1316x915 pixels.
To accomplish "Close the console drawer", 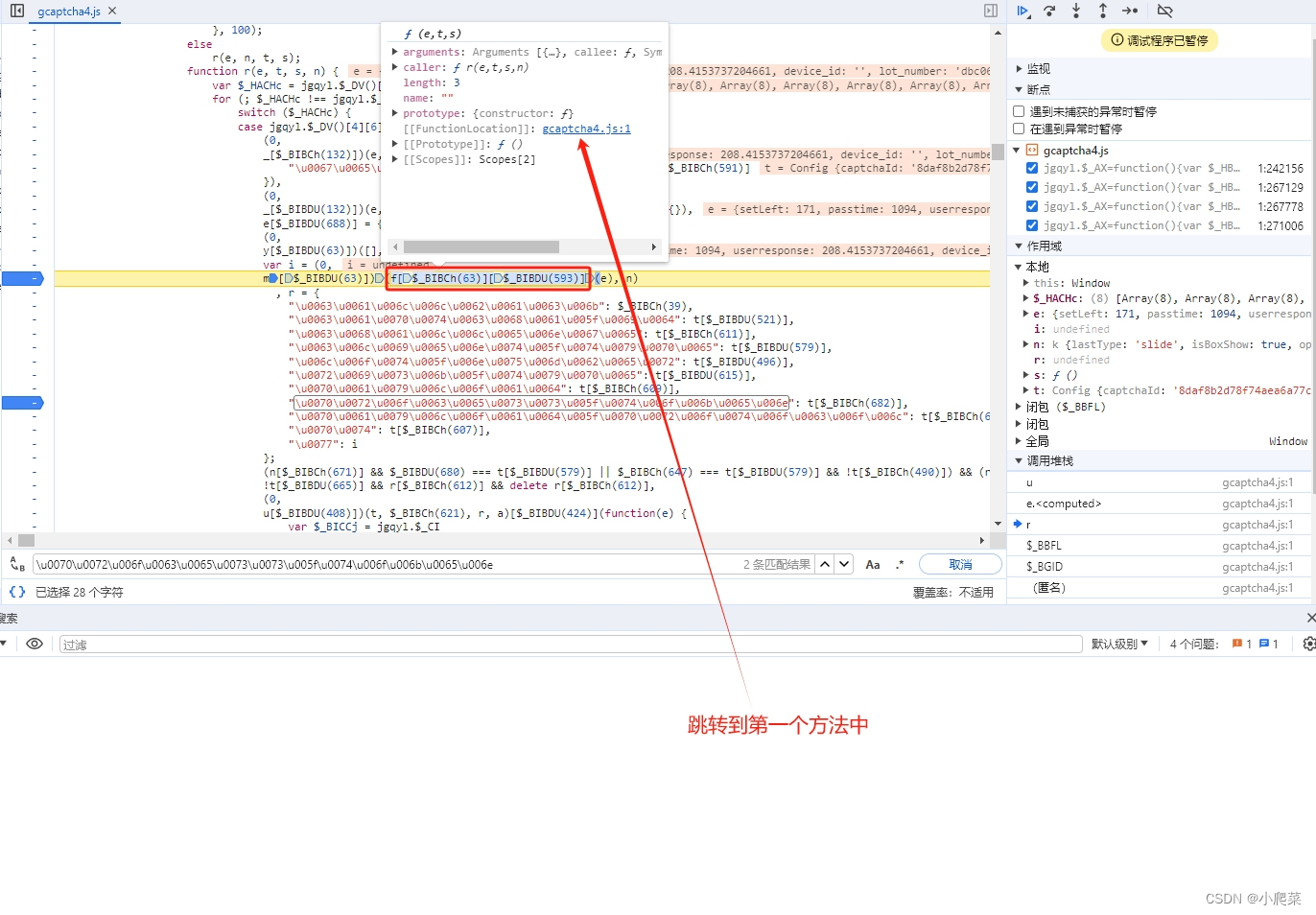I will (1311, 618).
